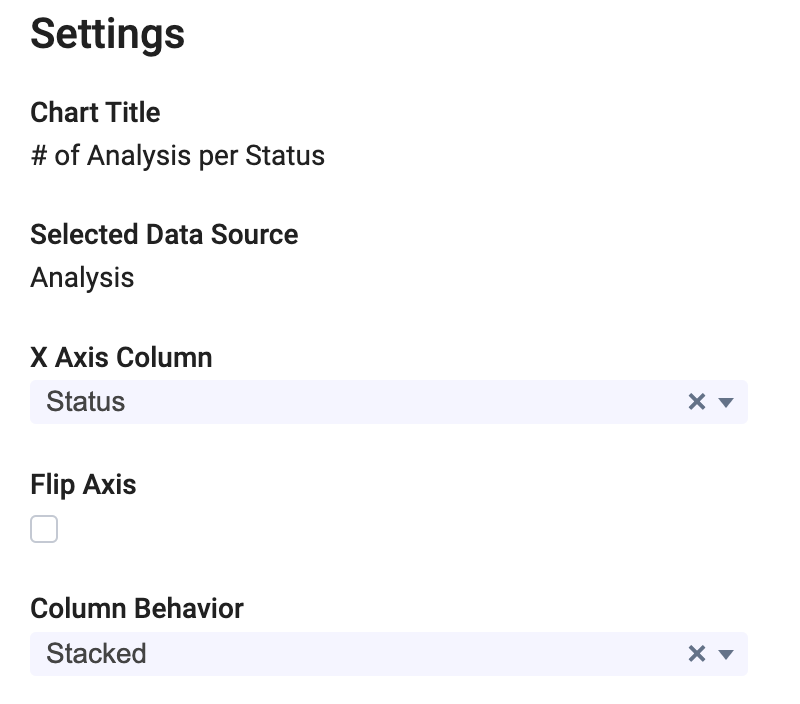Click the '# of Analysis per Status' title text
The width and height of the screenshot is (800, 704).
(x=177, y=156)
